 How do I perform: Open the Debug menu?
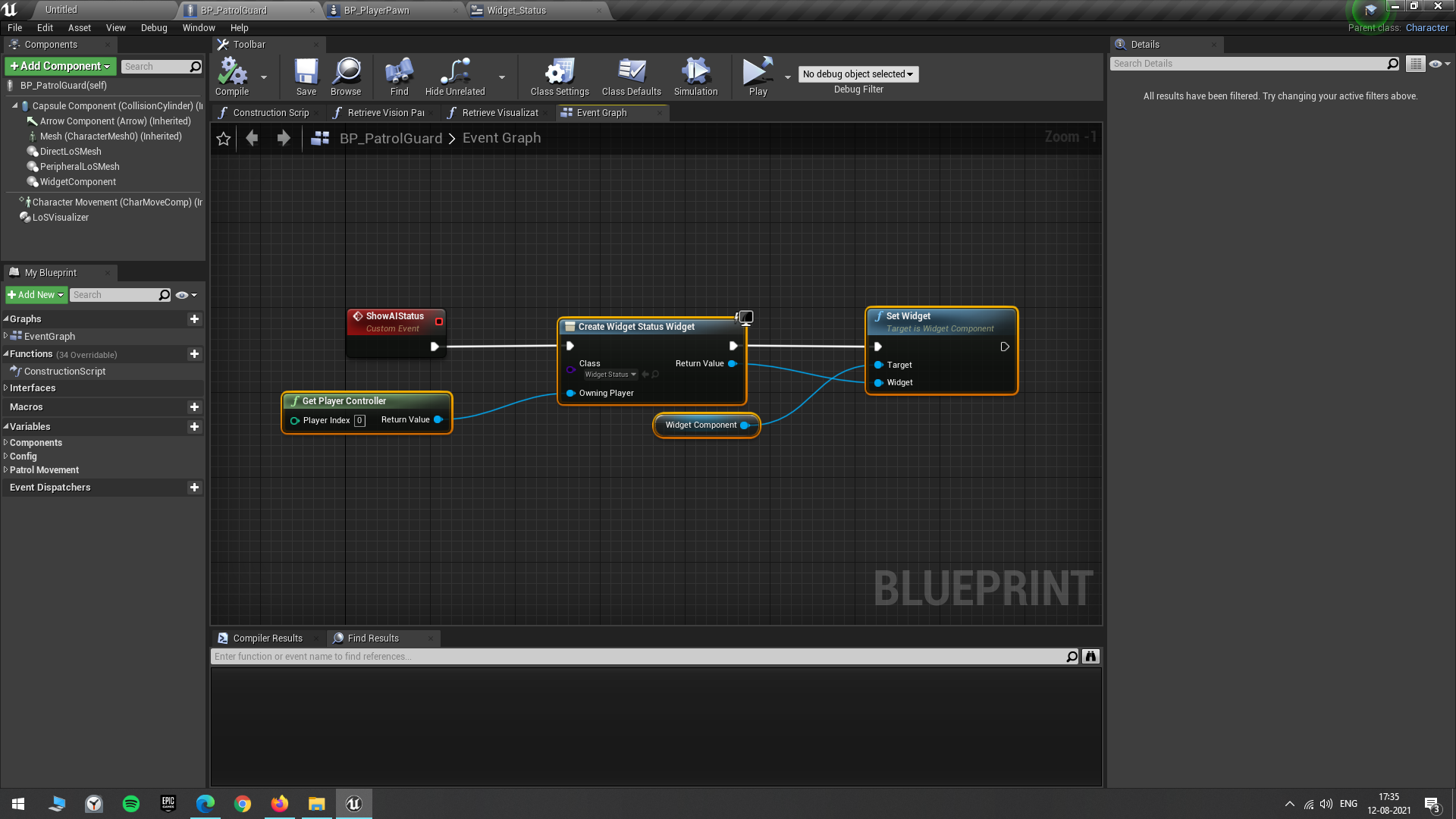154,28
